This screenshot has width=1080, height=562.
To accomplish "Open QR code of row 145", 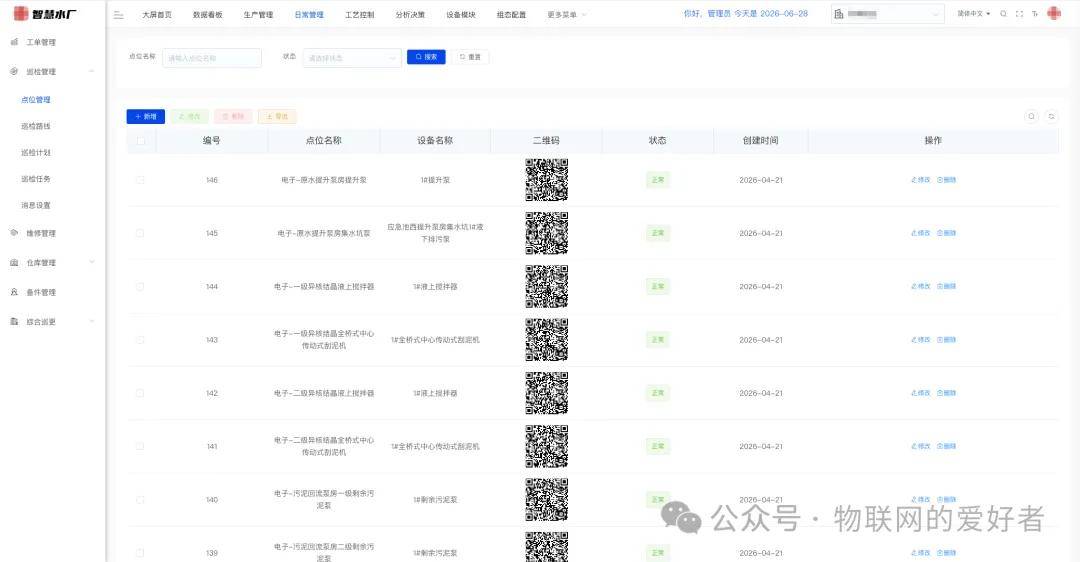I will point(547,233).
